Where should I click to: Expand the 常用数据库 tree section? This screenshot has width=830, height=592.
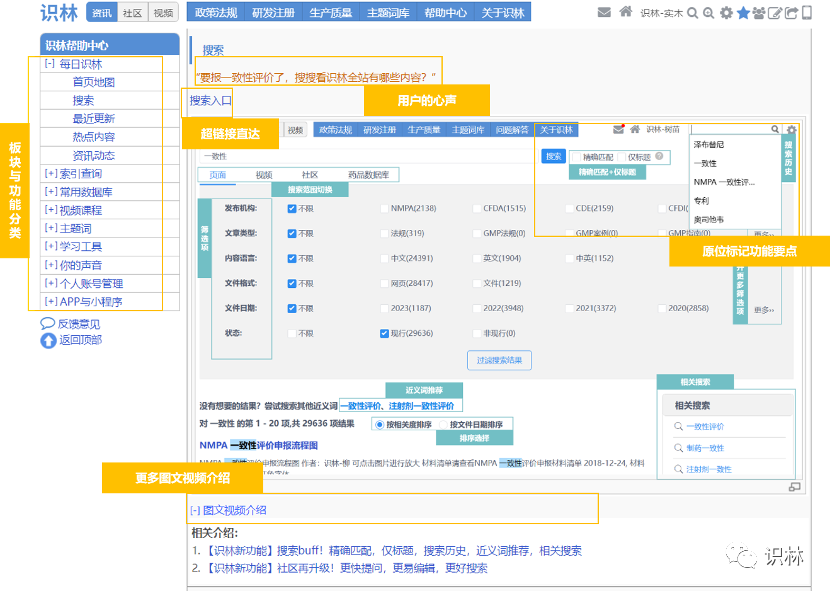coord(51,192)
